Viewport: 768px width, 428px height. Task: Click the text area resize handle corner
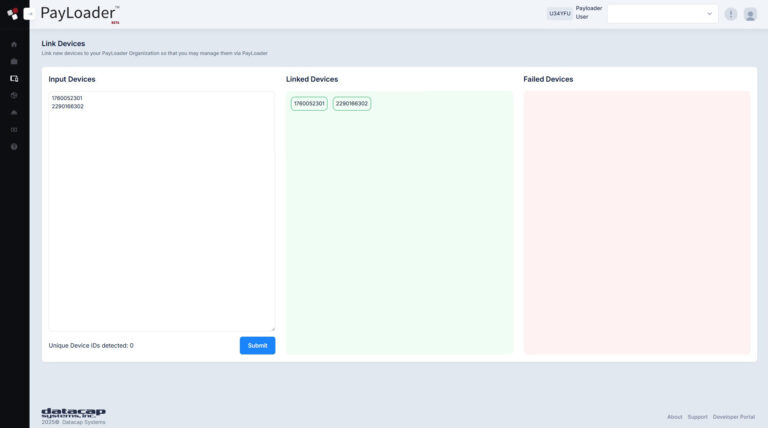[x=273, y=329]
